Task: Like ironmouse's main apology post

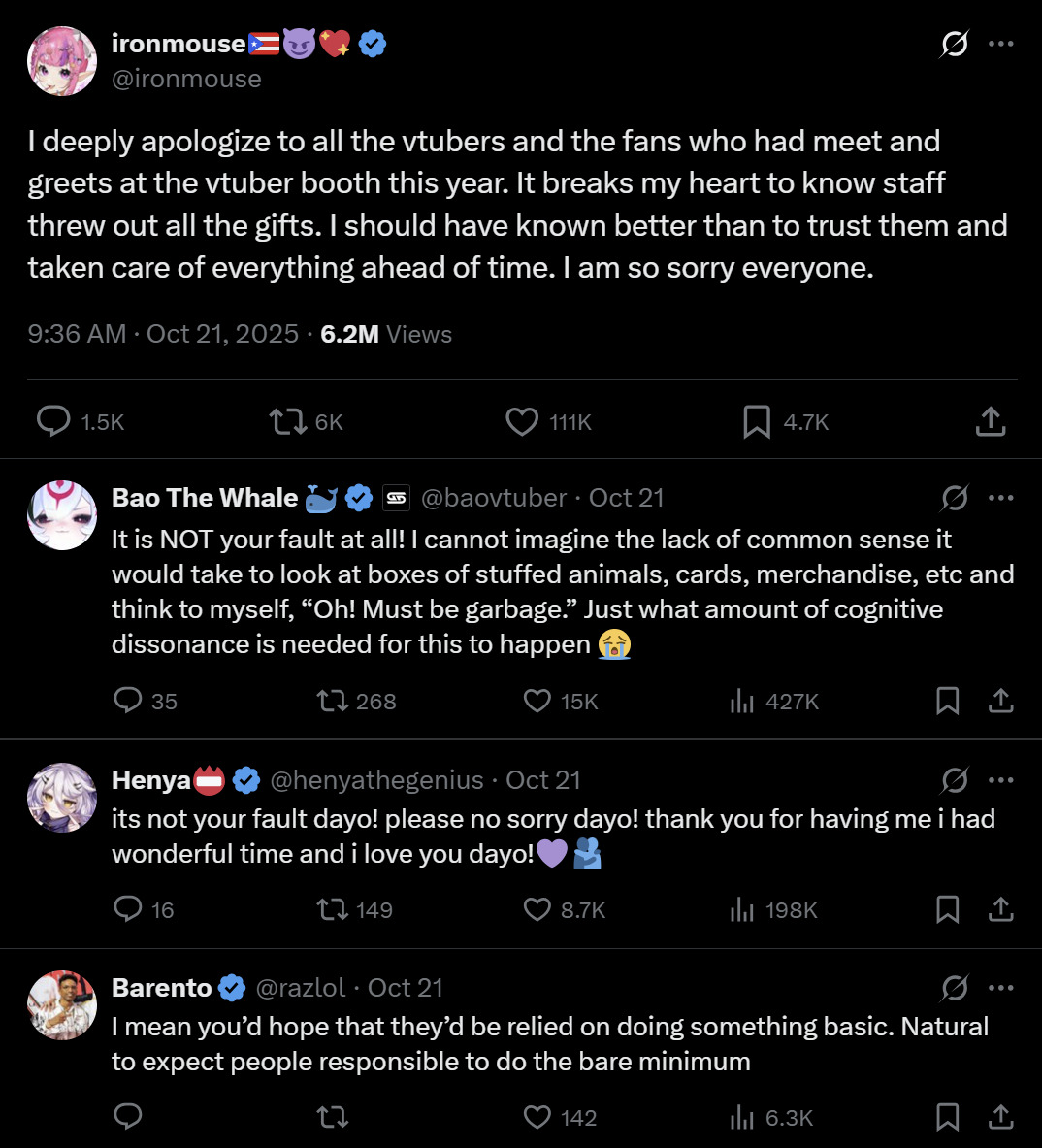Action: (x=522, y=422)
